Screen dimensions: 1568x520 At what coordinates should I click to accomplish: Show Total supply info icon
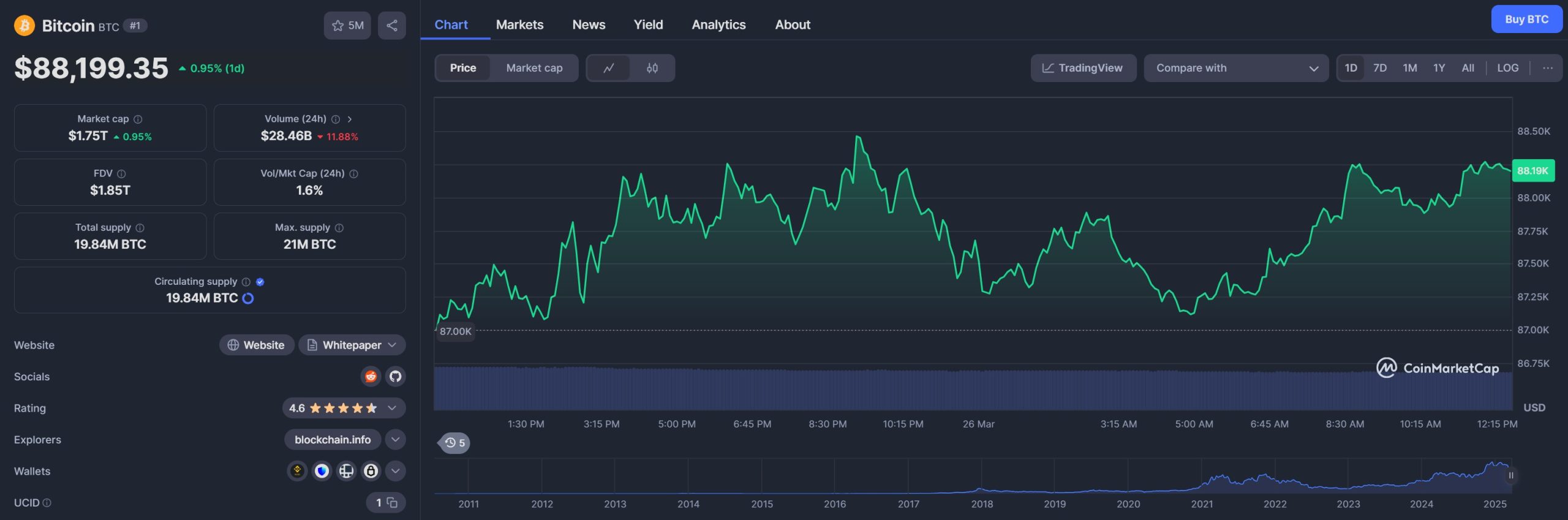tap(140, 227)
